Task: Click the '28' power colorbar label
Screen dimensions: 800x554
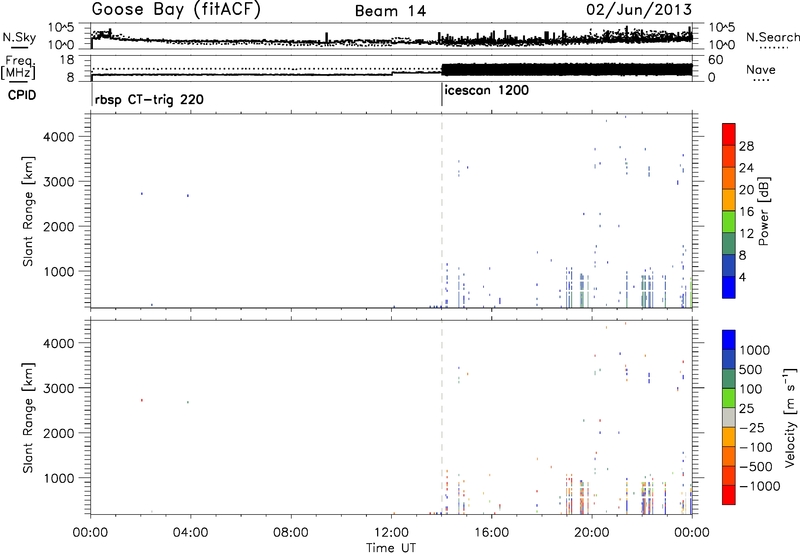Action: click(x=746, y=146)
